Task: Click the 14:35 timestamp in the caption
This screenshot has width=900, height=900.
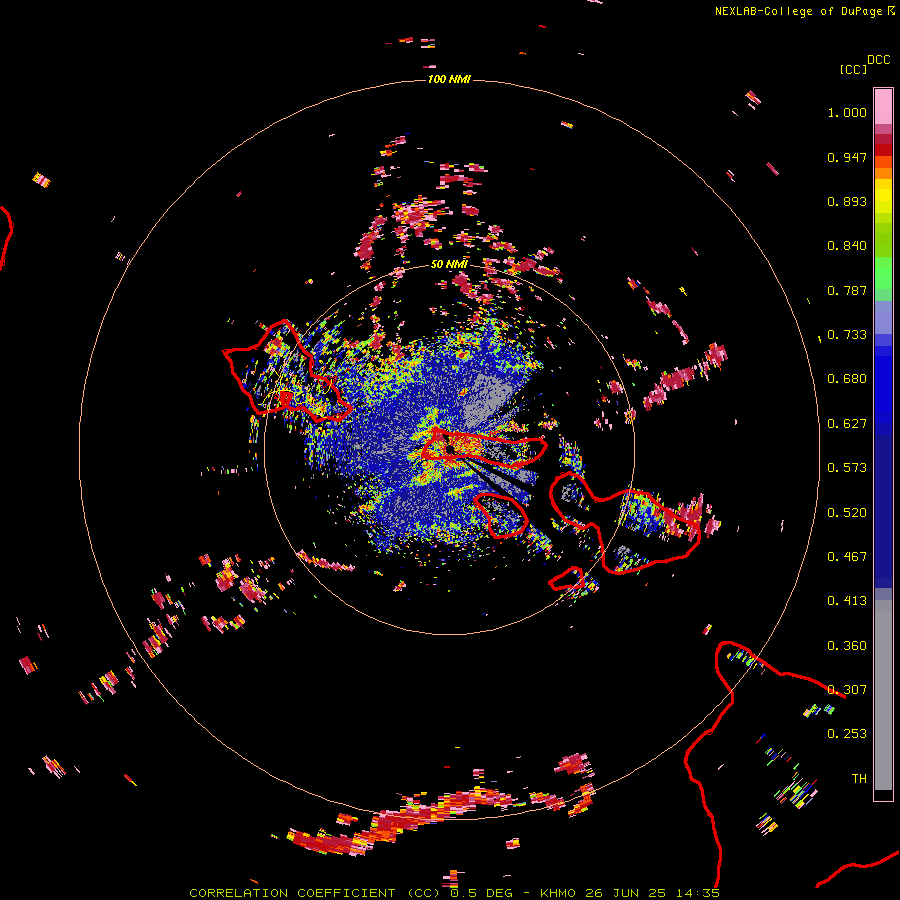Action: [x=698, y=893]
